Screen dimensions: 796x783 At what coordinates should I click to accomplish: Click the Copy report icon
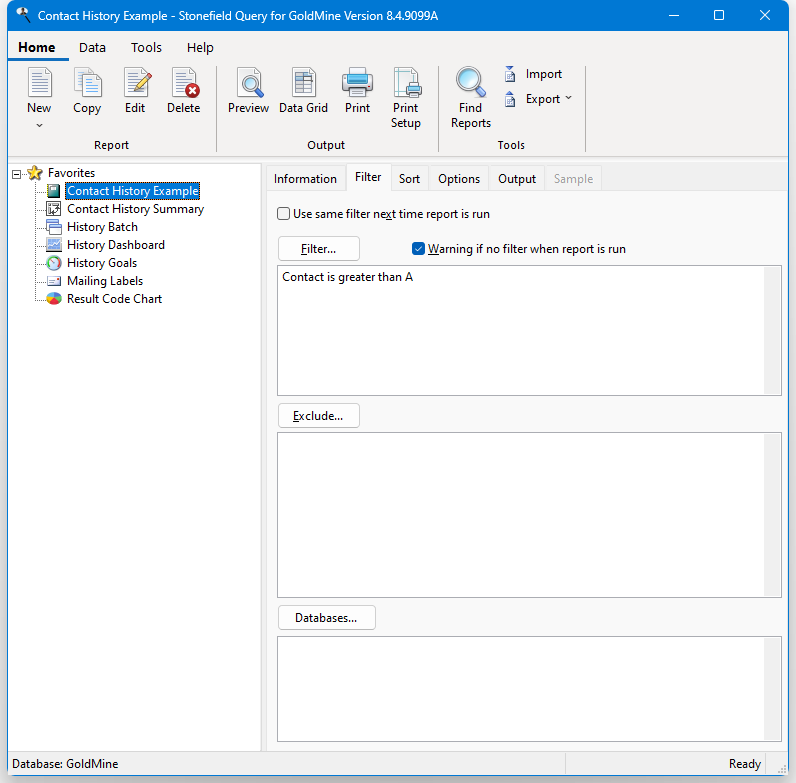tap(87, 83)
